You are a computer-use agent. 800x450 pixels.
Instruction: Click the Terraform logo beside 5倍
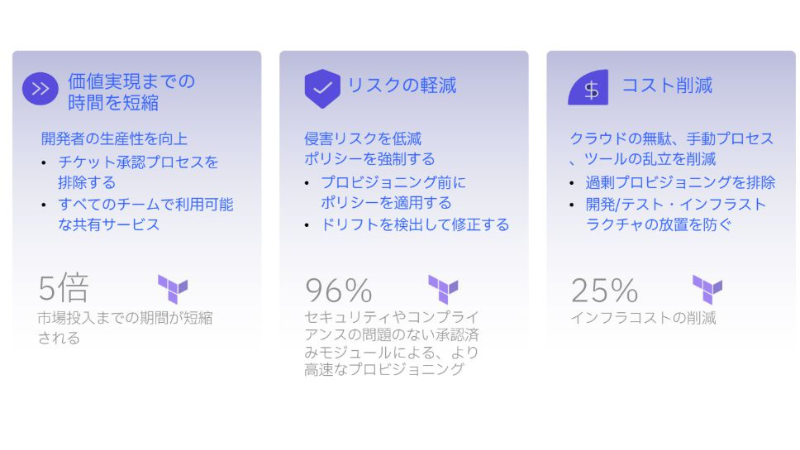[173, 290]
